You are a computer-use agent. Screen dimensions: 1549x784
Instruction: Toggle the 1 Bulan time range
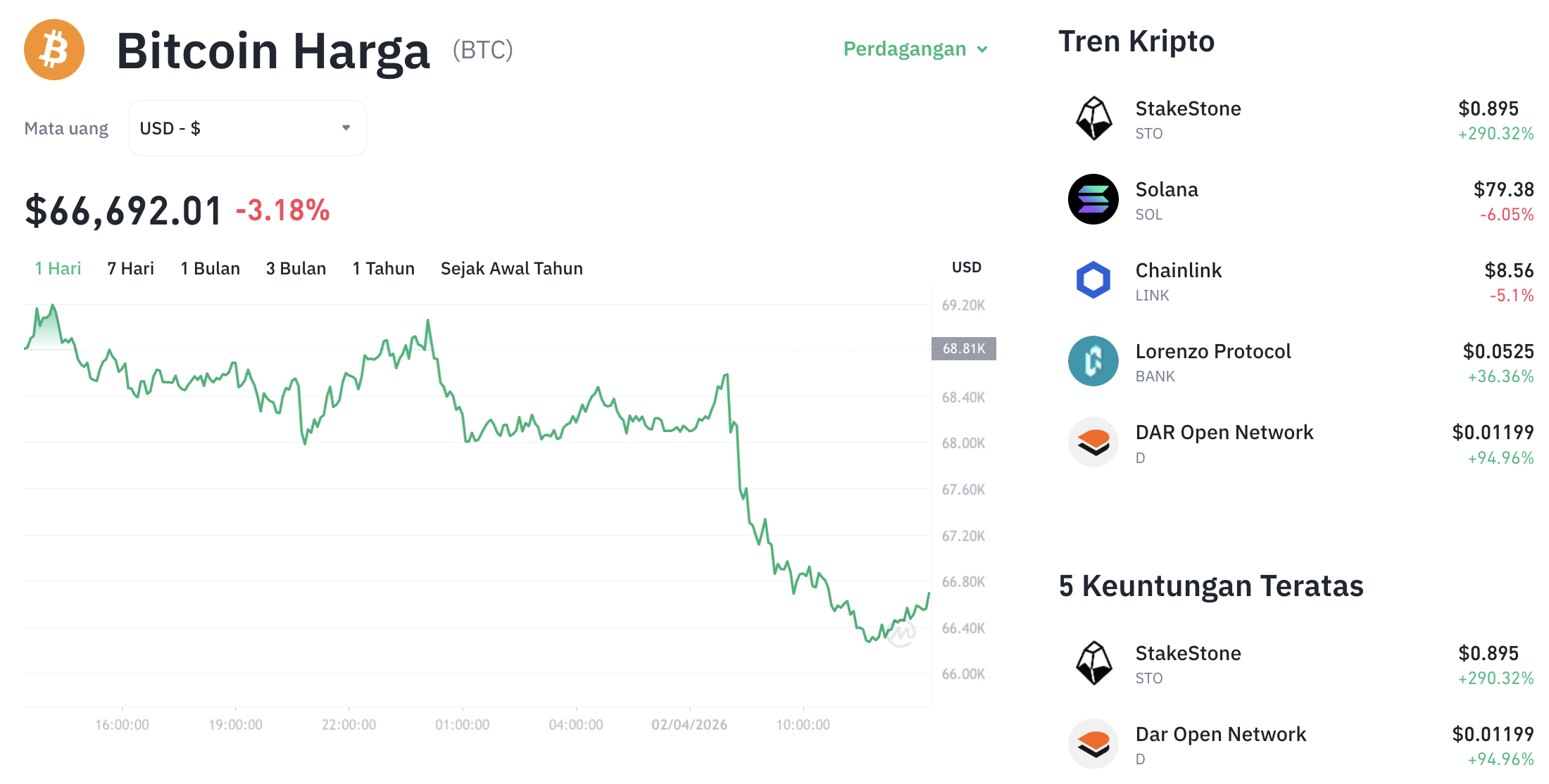click(x=210, y=268)
